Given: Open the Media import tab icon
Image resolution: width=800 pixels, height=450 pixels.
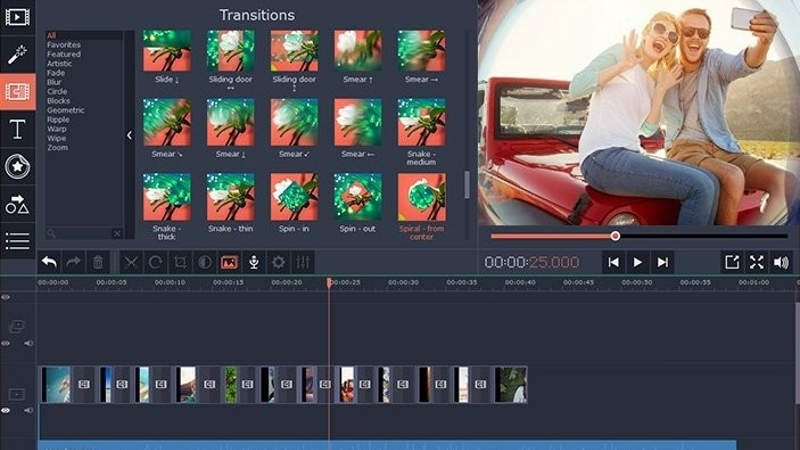Looking at the screenshot, I should point(17,17).
